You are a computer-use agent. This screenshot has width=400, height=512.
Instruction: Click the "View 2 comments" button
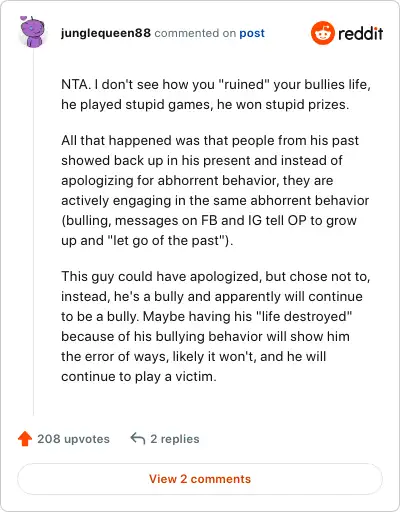point(200,479)
